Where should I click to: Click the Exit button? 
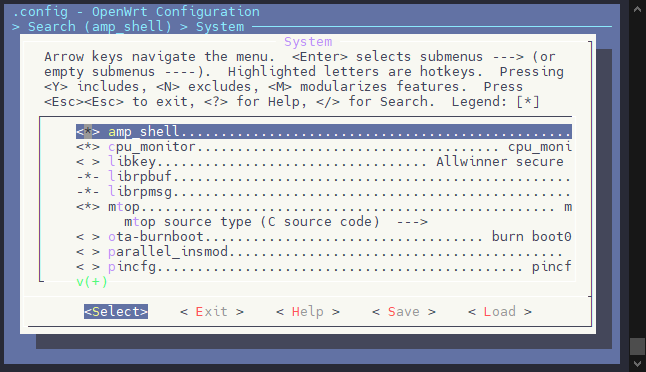[x=212, y=311]
